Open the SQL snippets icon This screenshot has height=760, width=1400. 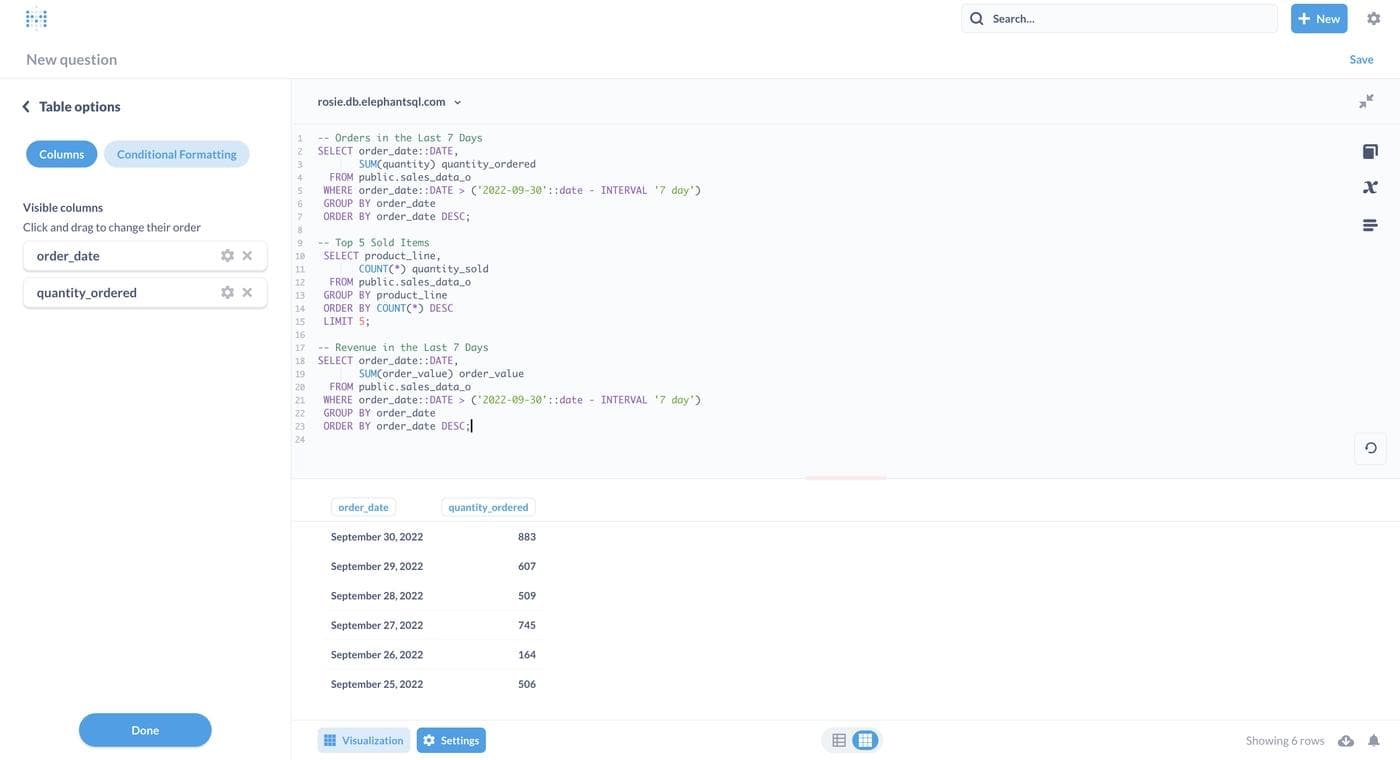(1370, 225)
